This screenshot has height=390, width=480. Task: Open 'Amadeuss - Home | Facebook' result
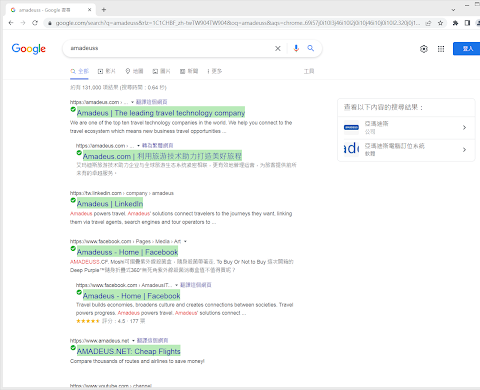[x=128, y=252]
